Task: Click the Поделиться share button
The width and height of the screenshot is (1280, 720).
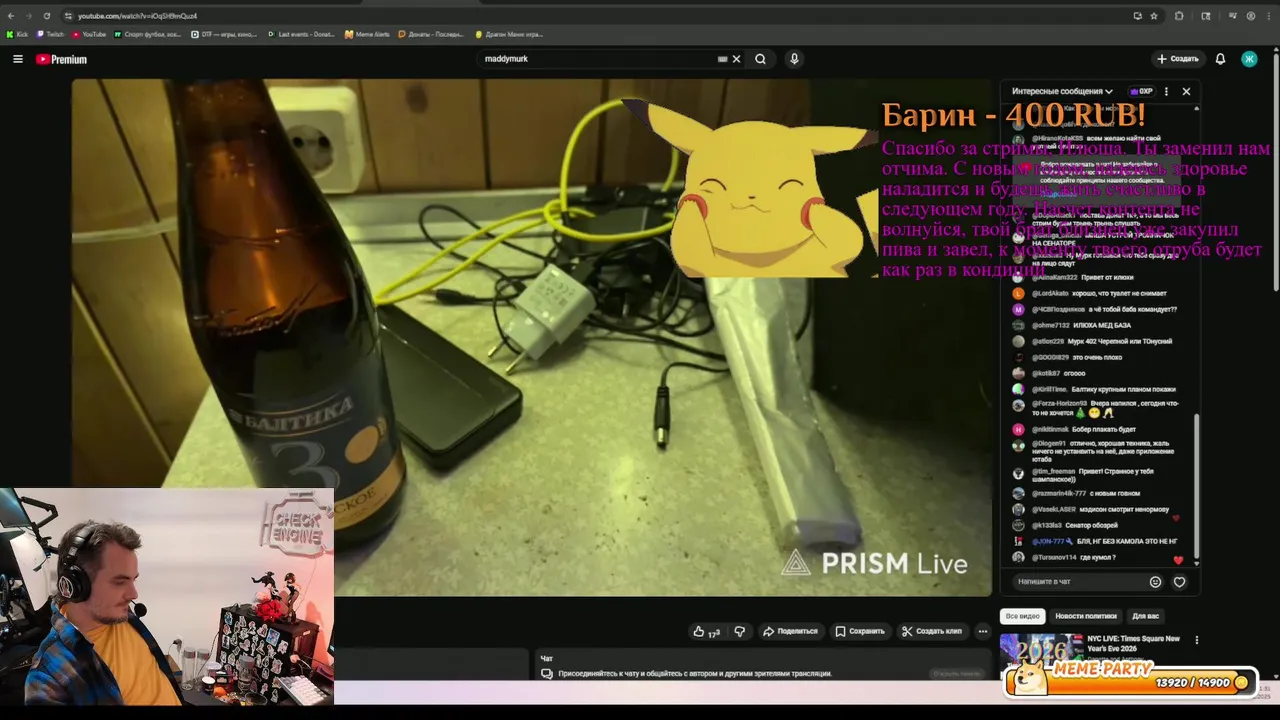Action: pyautogui.click(x=790, y=631)
